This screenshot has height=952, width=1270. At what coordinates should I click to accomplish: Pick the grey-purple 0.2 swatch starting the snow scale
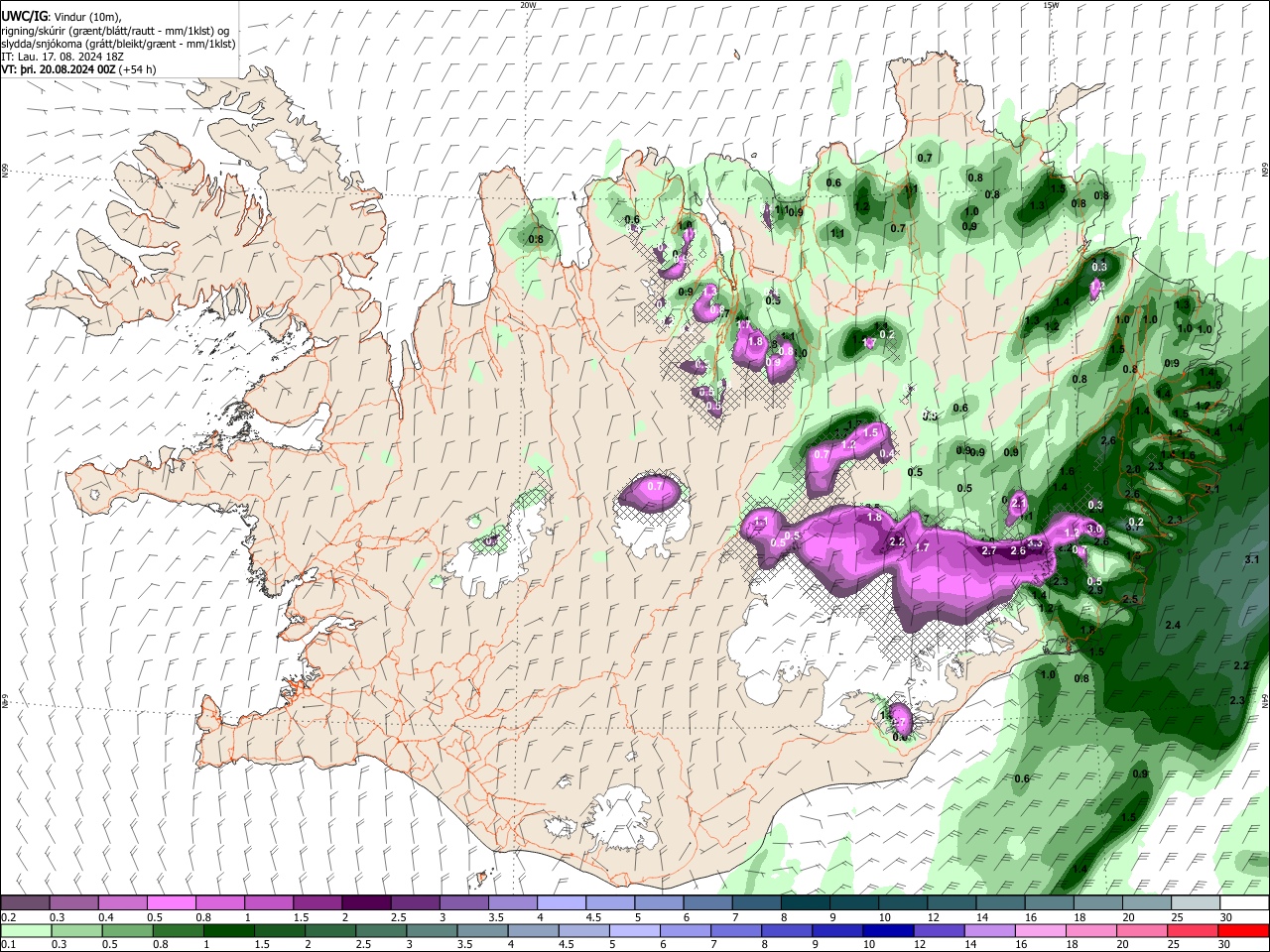(25, 903)
